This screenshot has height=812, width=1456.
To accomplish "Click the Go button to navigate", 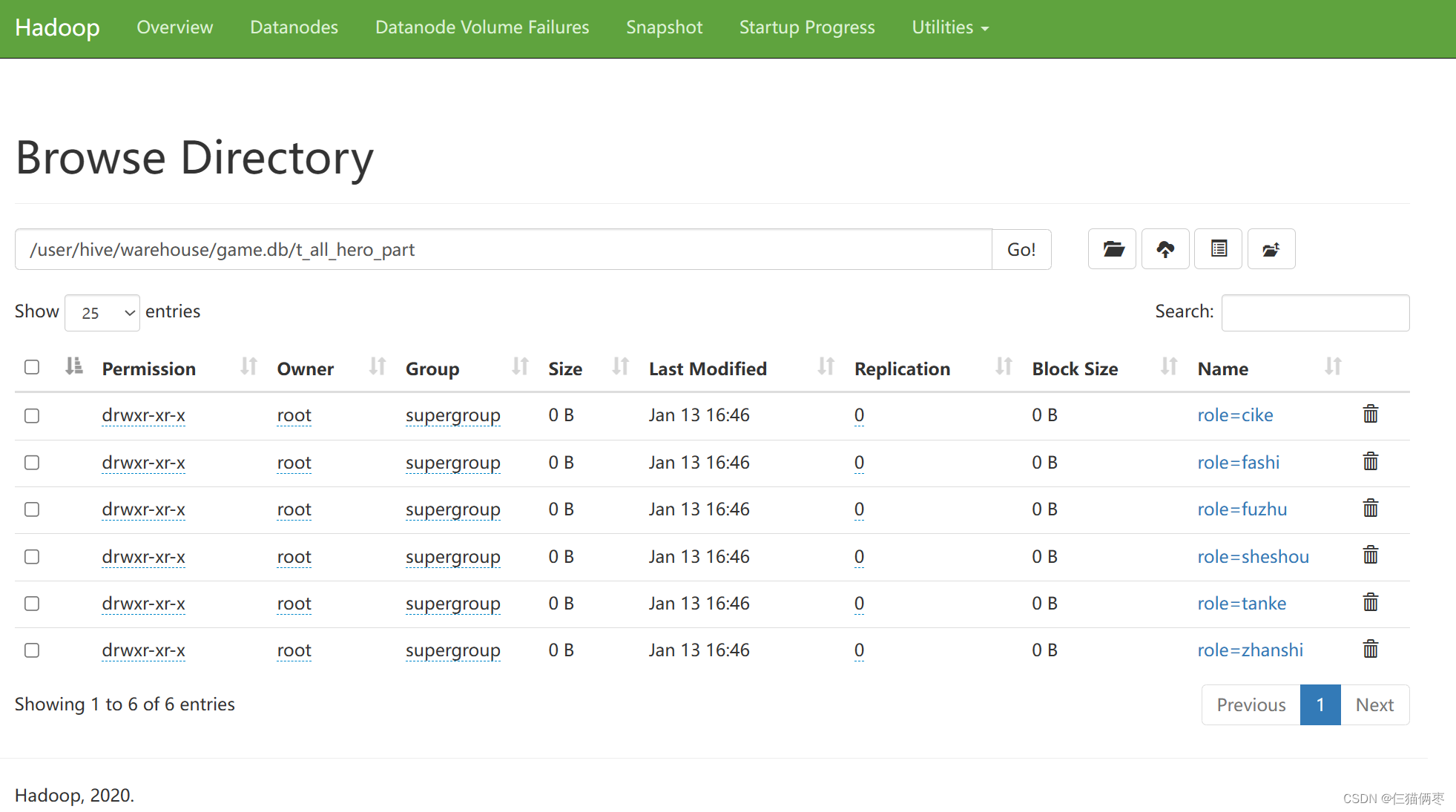I will click(x=1021, y=249).
